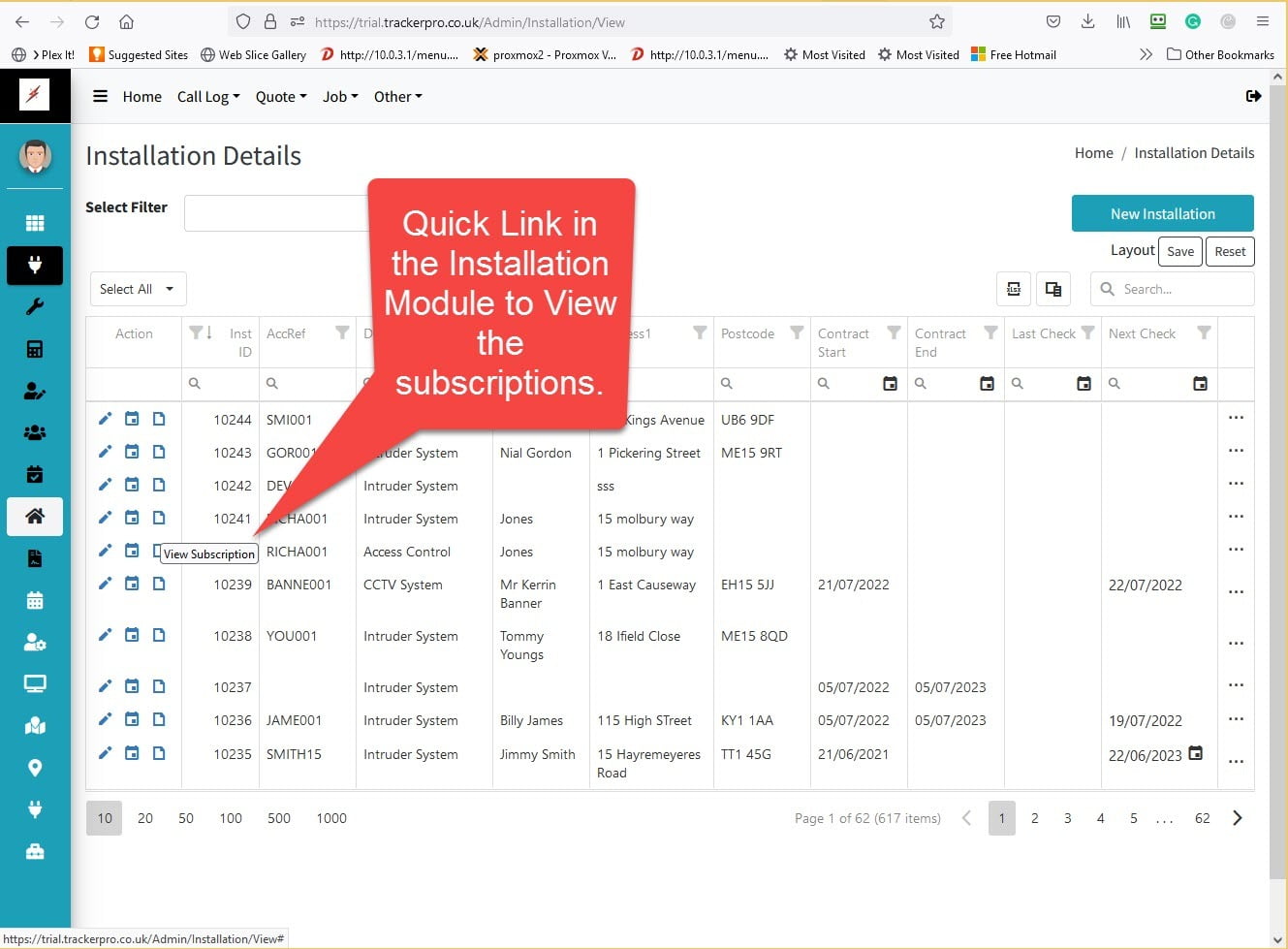Open the calendar icon for installation 10243
Viewport: 1288px width, 949px height.
(132, 452)
